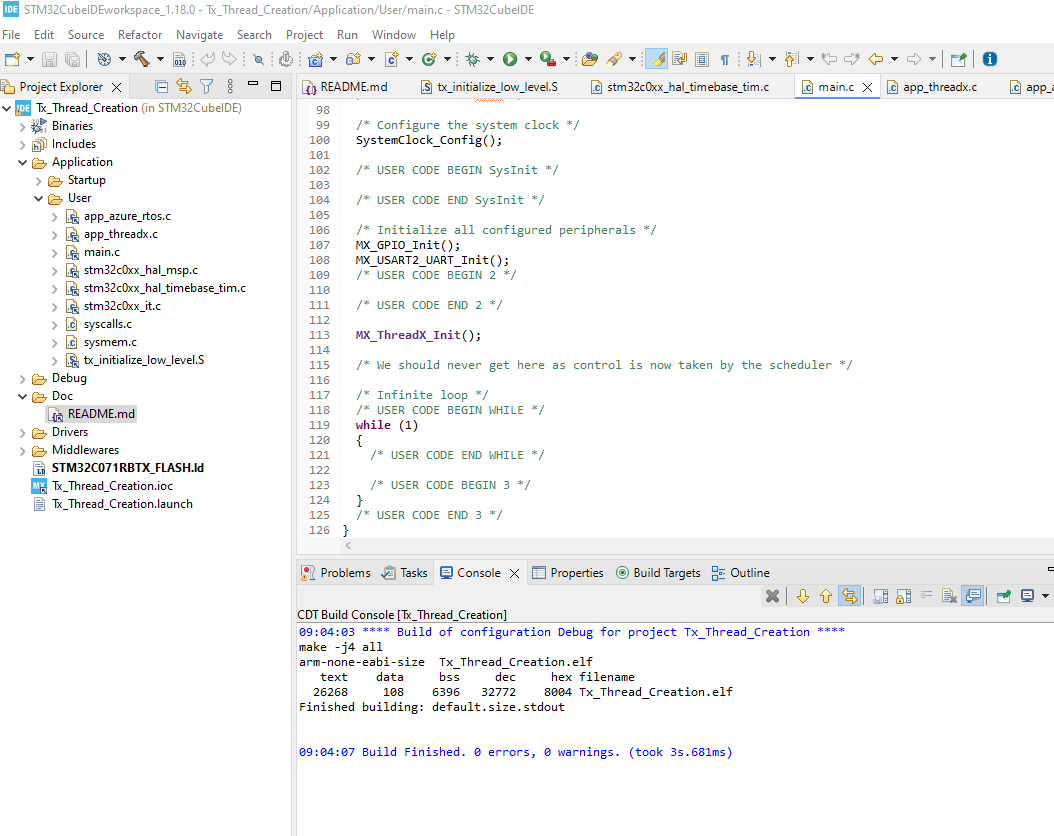
Task: Click the Pin Editor toolbar icon
Action: (959, 59)
